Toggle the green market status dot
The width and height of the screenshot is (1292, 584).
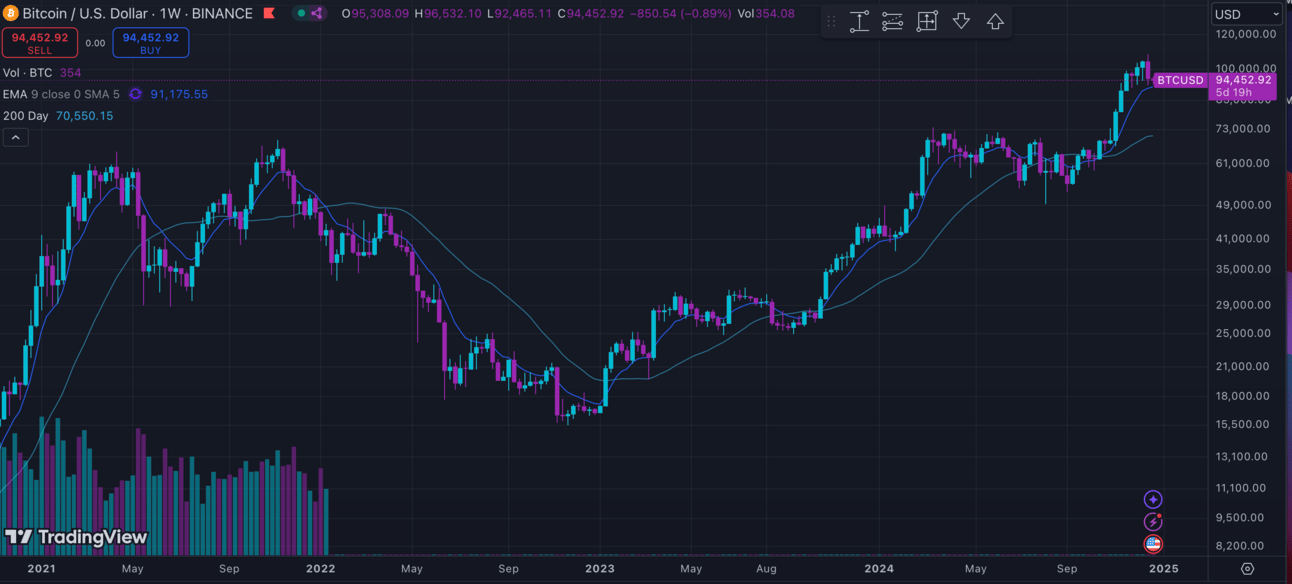[300, 13]
